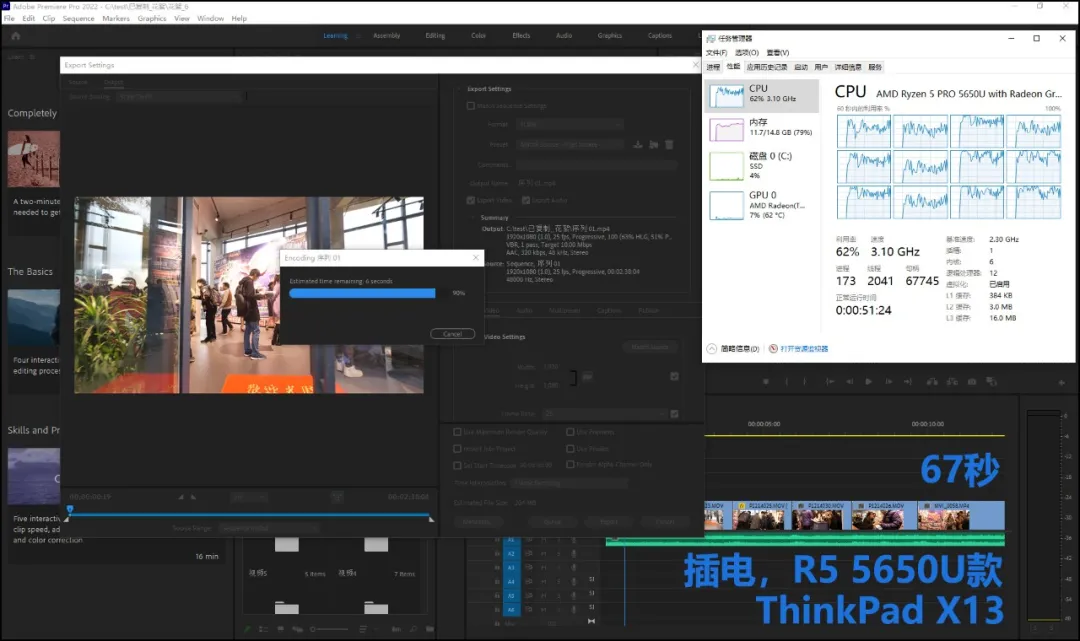Toggle A3 track lock icon
Image resolution: width=1080 pixels, height=641 pixels.
[497, 567]
